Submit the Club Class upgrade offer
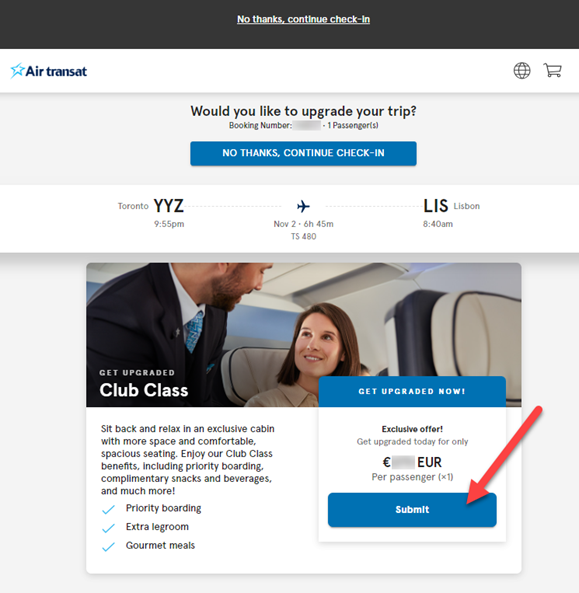Viewport: 579px width, 593px height. pyautogui.click(x=412, y=510)
